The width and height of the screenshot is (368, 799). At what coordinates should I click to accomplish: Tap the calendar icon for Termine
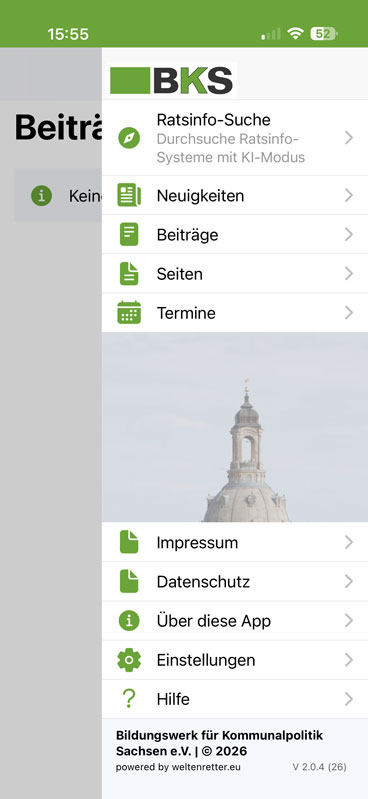click(129, 312)
